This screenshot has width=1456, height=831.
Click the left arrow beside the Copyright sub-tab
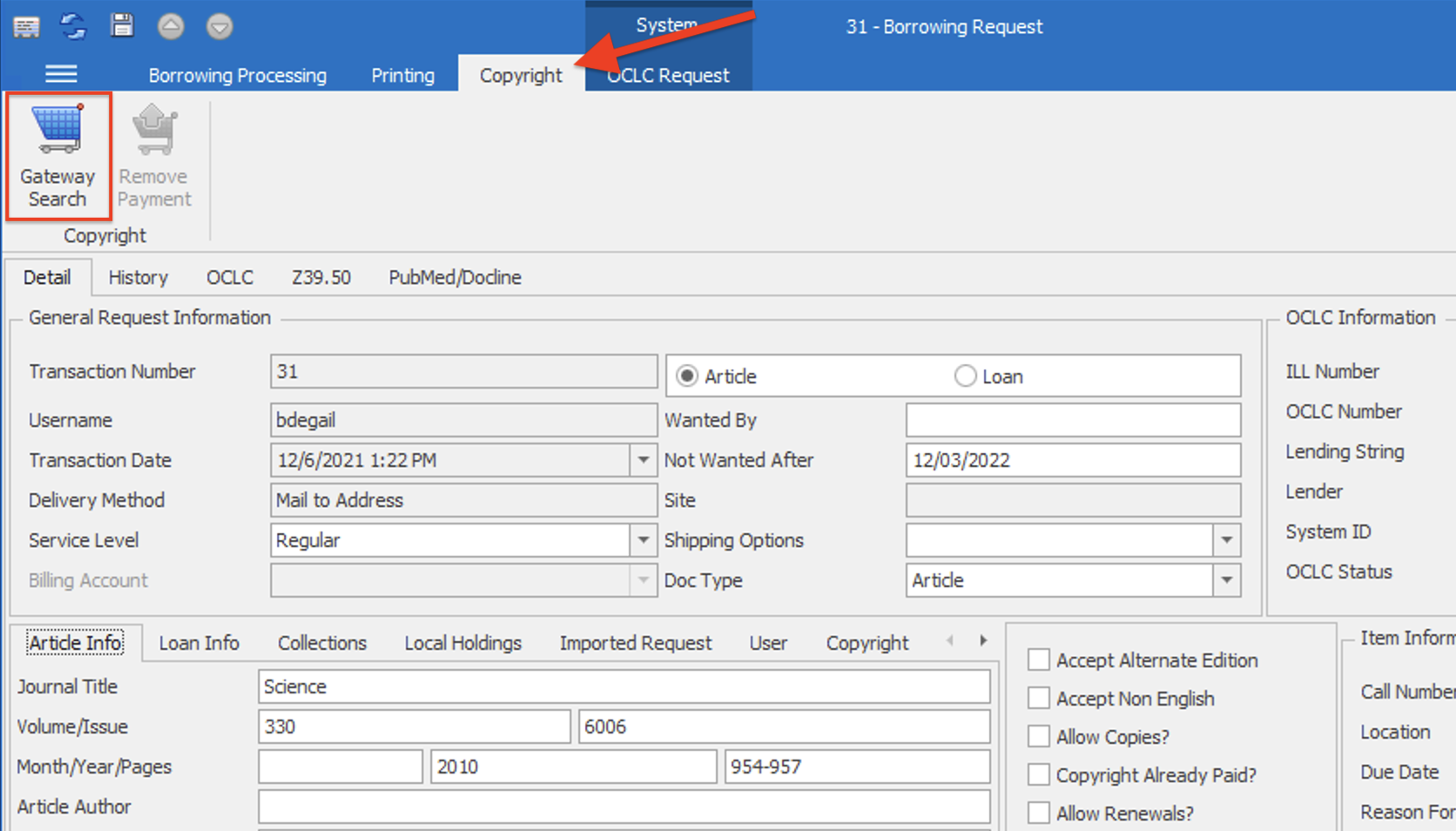click(949, 640)
